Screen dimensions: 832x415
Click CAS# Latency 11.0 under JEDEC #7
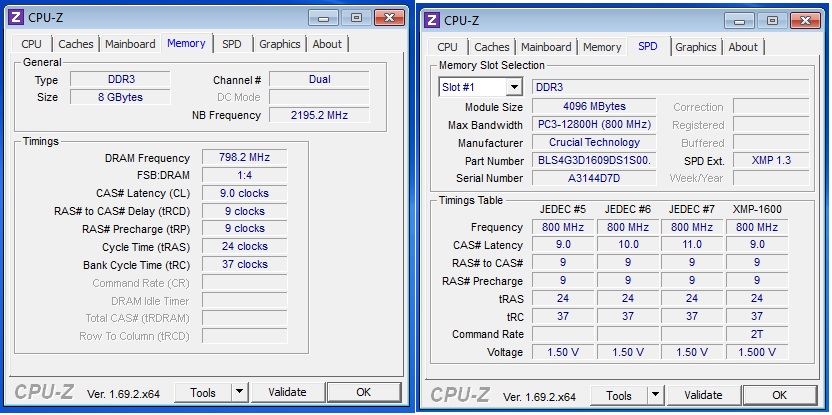[691, 245]
